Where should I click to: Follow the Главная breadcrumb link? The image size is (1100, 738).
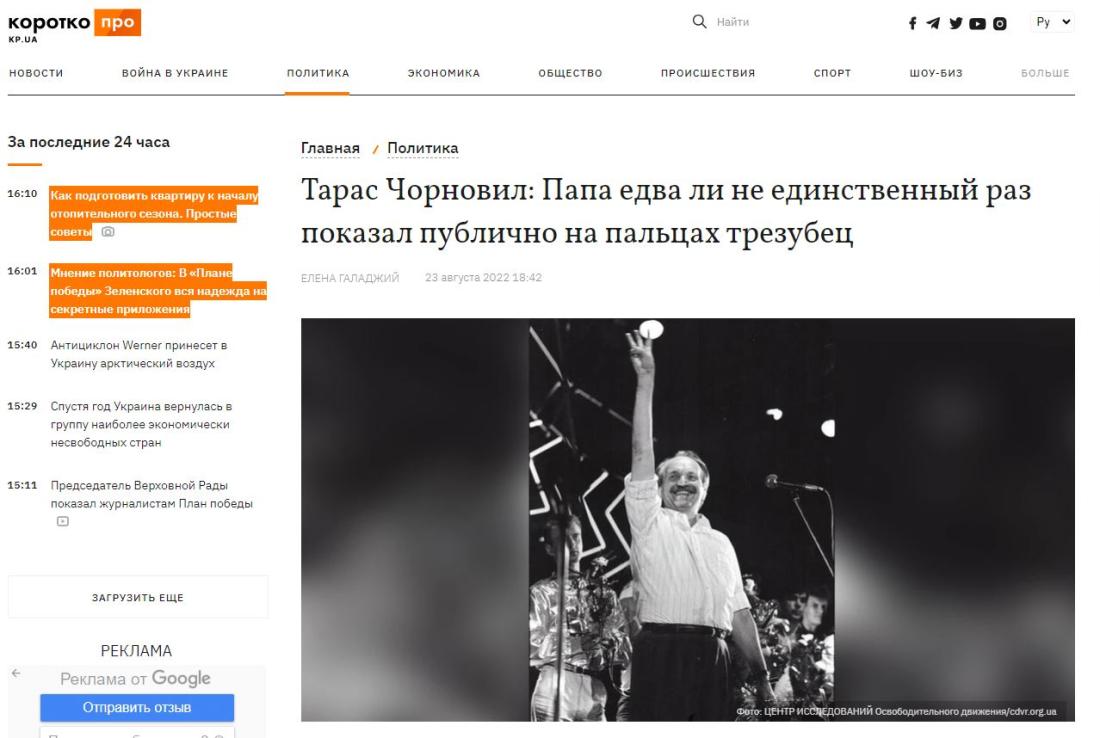pos(330,148)
